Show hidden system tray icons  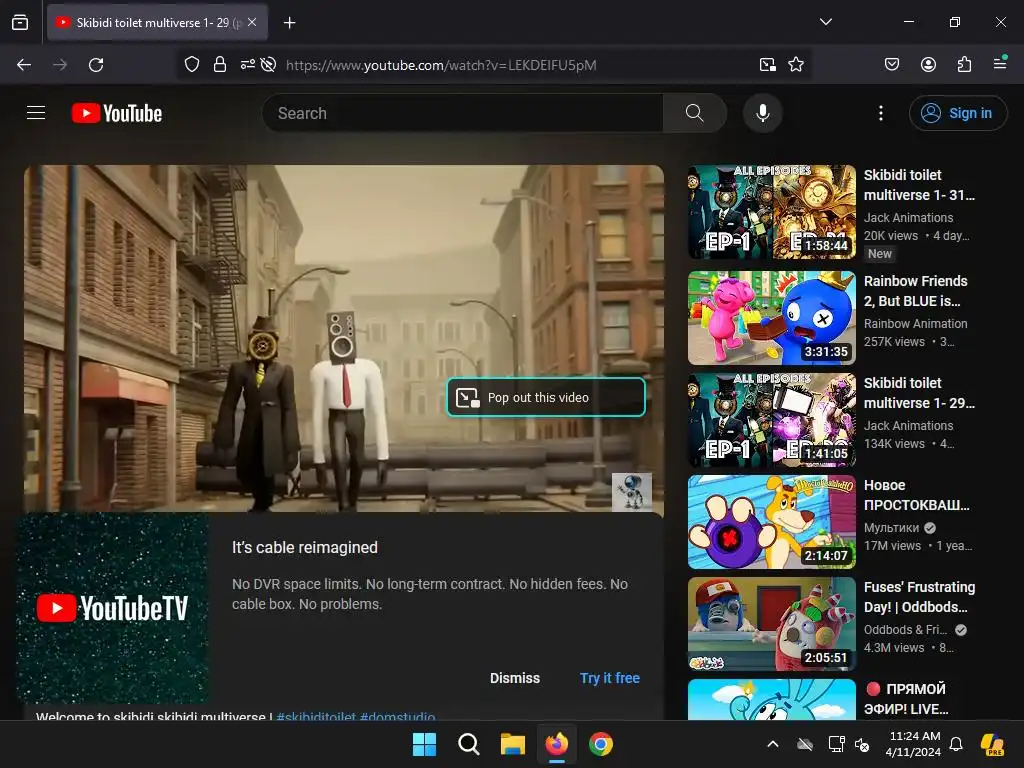(773, 744)
